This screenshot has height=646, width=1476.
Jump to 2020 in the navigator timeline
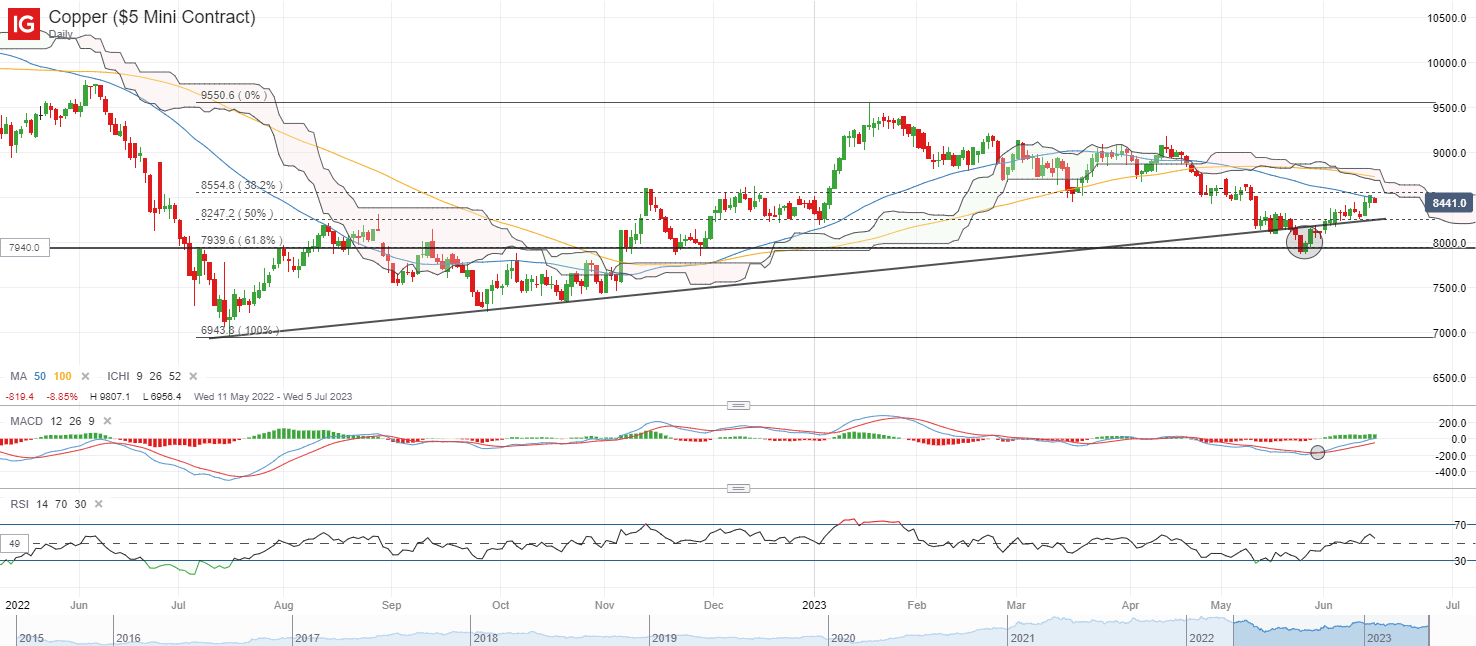843,637
